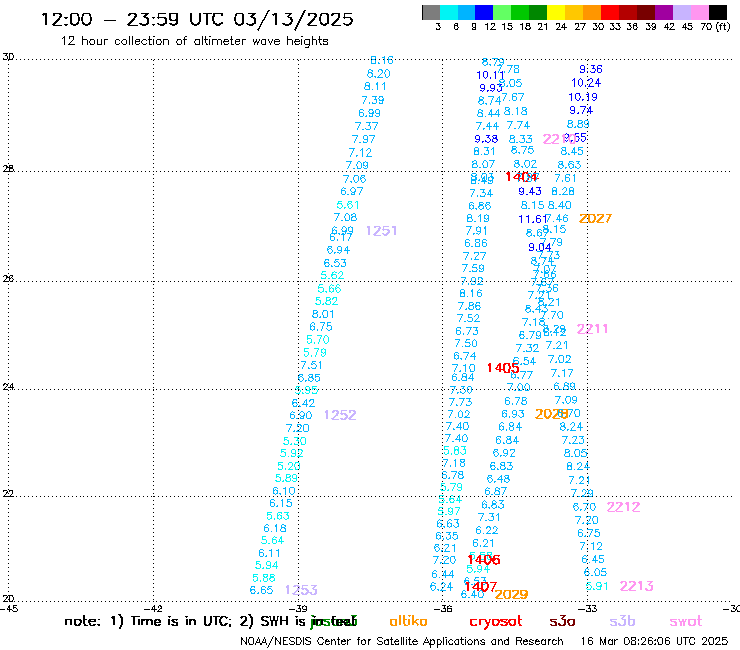The width and height of the screenshot is (740, 650).
Task: Click the cryosat time marker '1407'
Action: pos(480,586)
